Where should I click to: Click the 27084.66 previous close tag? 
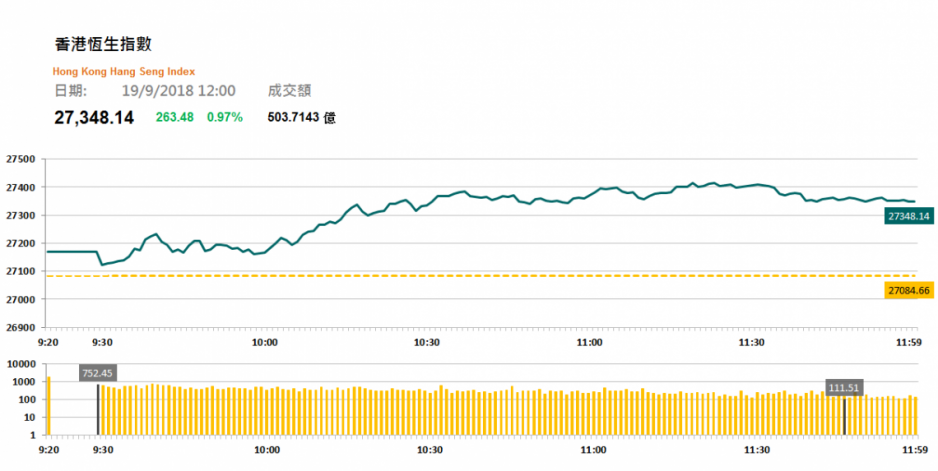click(x=909, y=290)
